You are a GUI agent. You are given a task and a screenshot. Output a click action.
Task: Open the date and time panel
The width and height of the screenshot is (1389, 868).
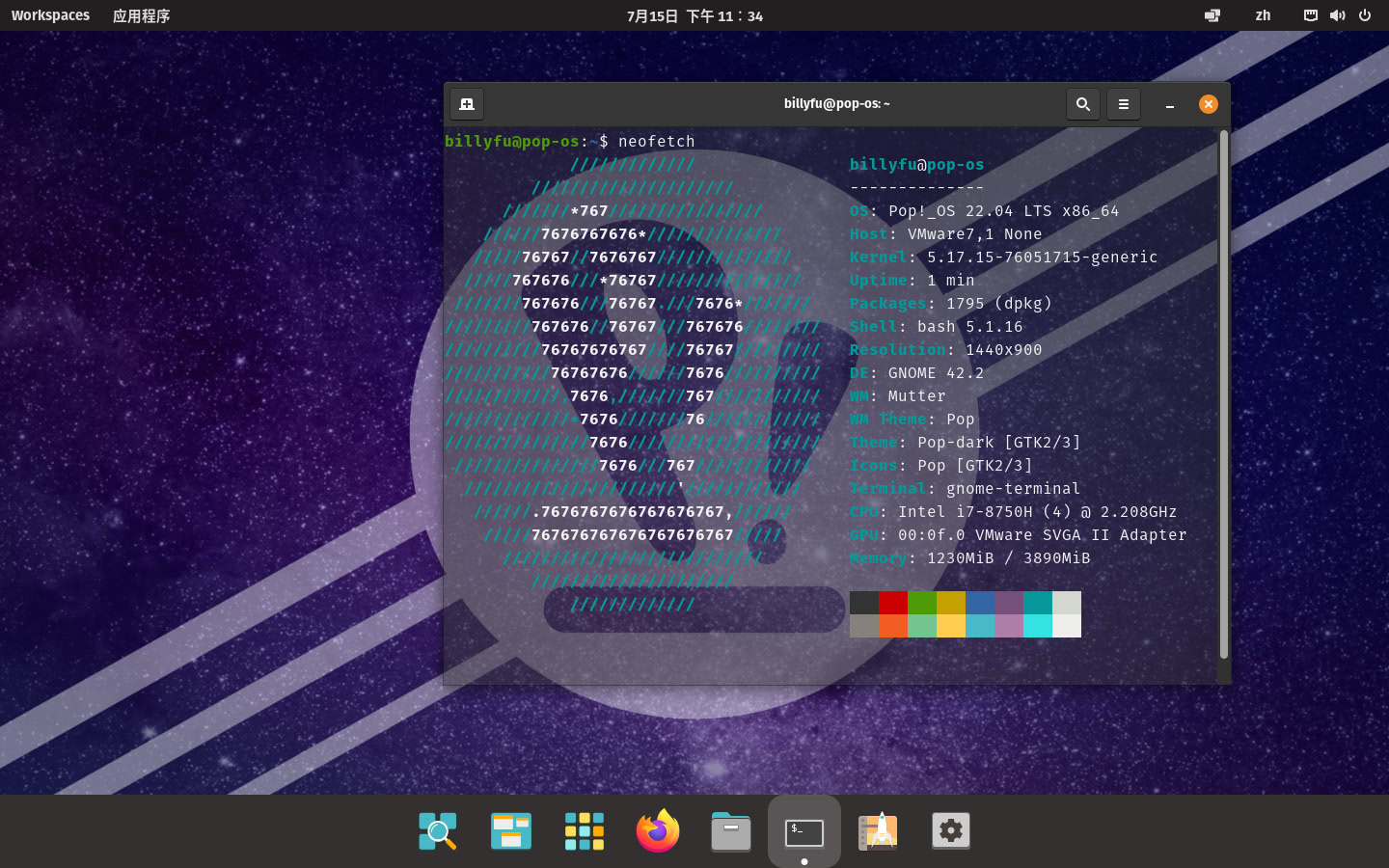[x=694, y=15]
